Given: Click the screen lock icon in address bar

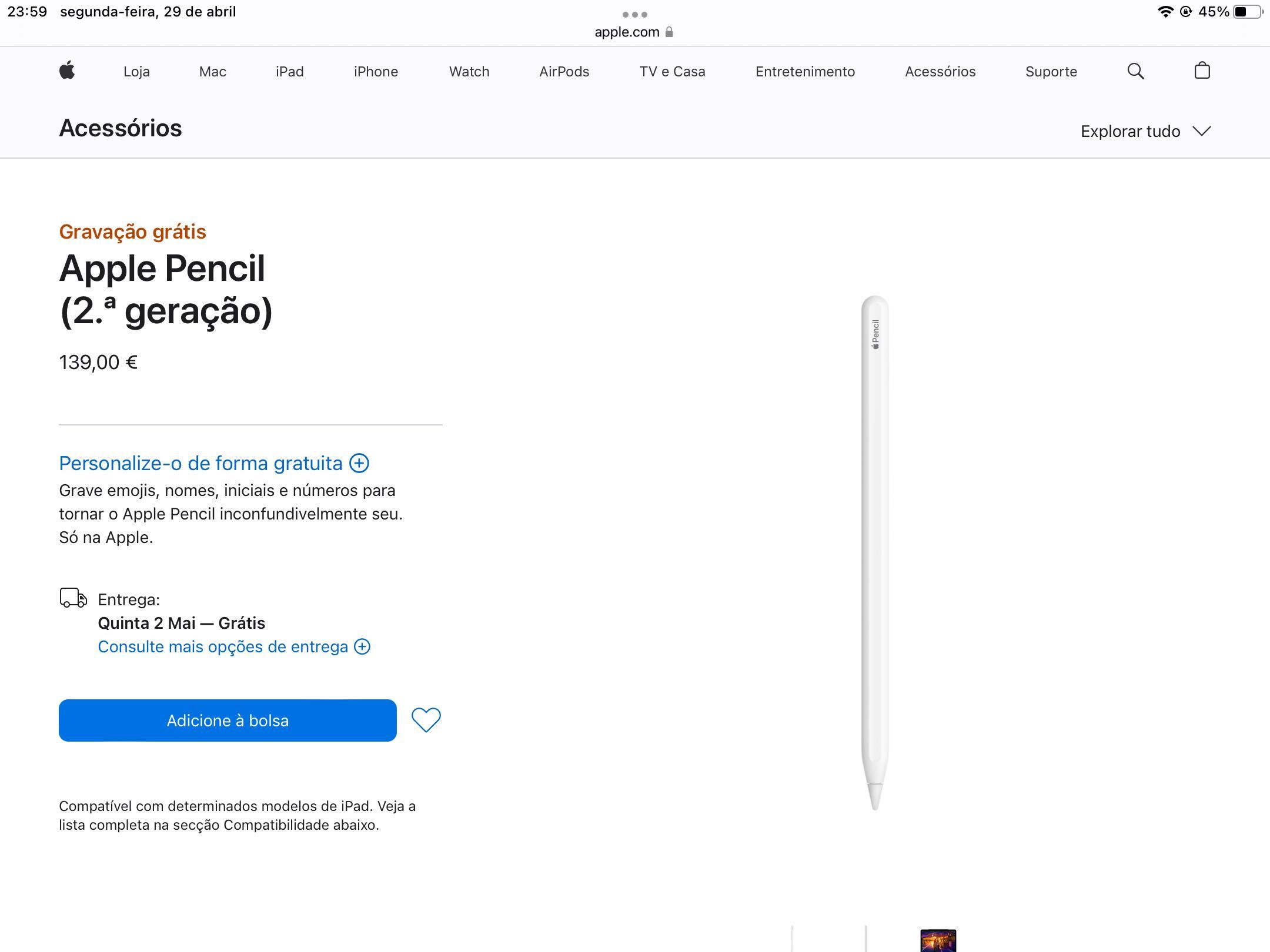Looking at the screenshot, I should pyautogui.click(x=668, y=31).
